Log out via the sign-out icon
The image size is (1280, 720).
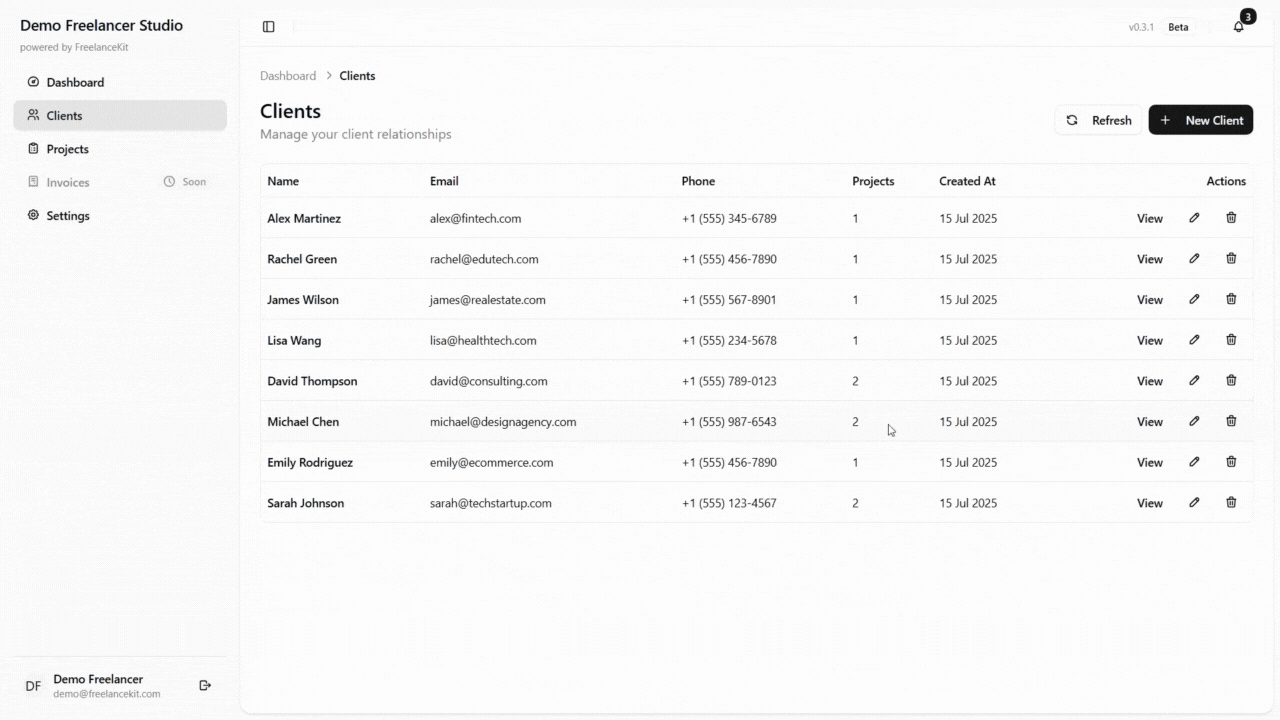click(205, 685)
